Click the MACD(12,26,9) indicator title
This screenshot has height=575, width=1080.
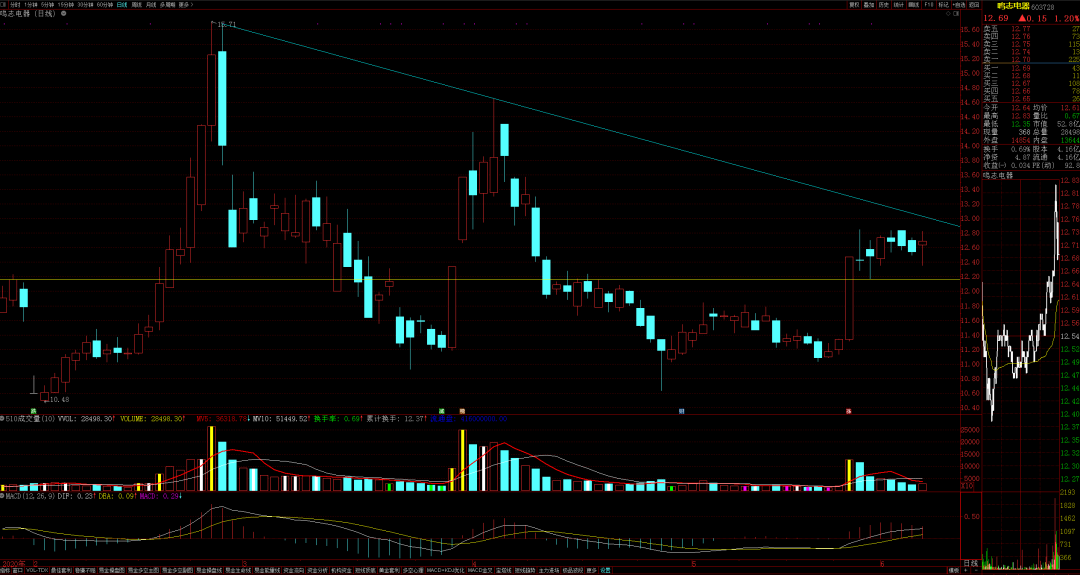[x=29, y=496]
